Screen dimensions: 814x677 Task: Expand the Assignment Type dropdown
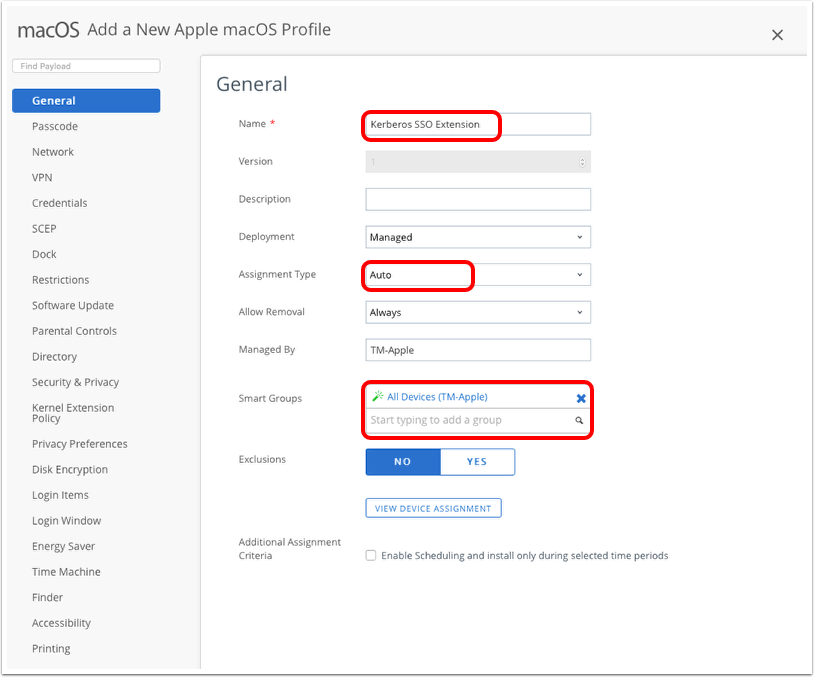478,275
